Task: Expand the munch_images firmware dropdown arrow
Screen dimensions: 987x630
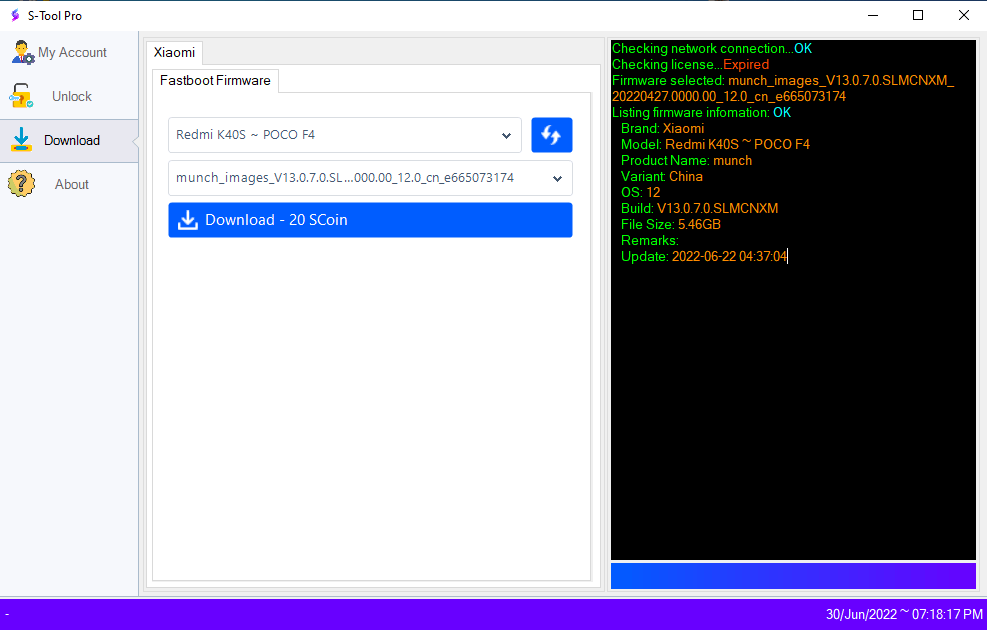Action: click(557, 179)
